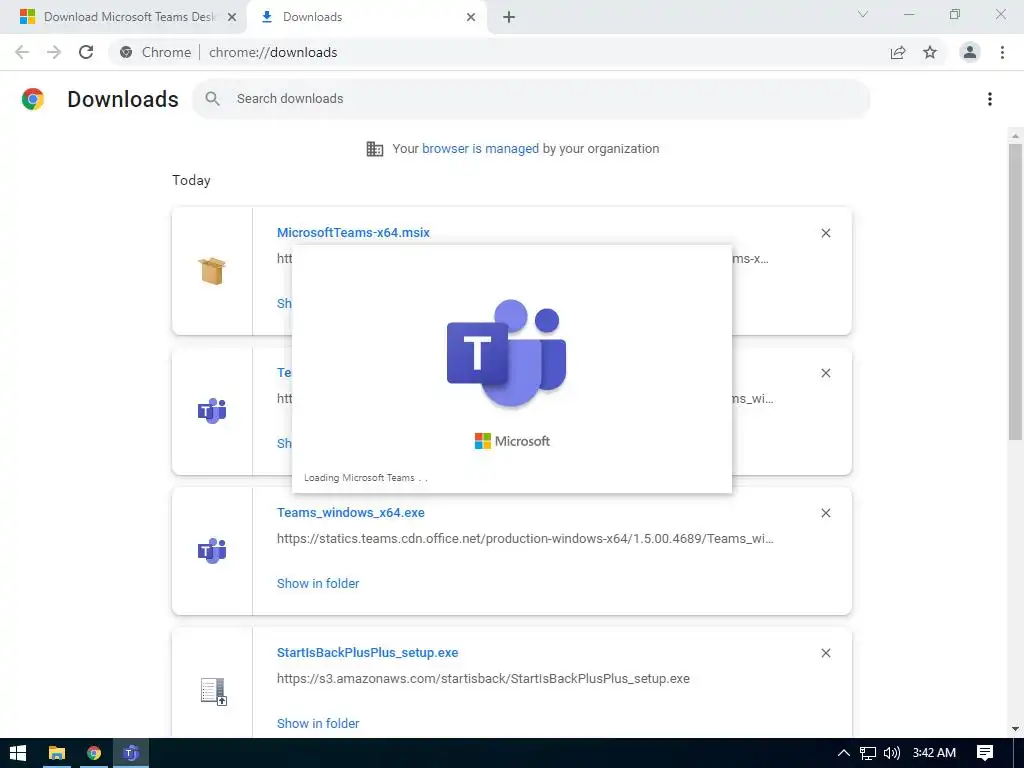This screenshot has width=1024, height=768.
Task: Remove MicrosoftTeams-x64.msix from the list
Action: coord(825,233)
